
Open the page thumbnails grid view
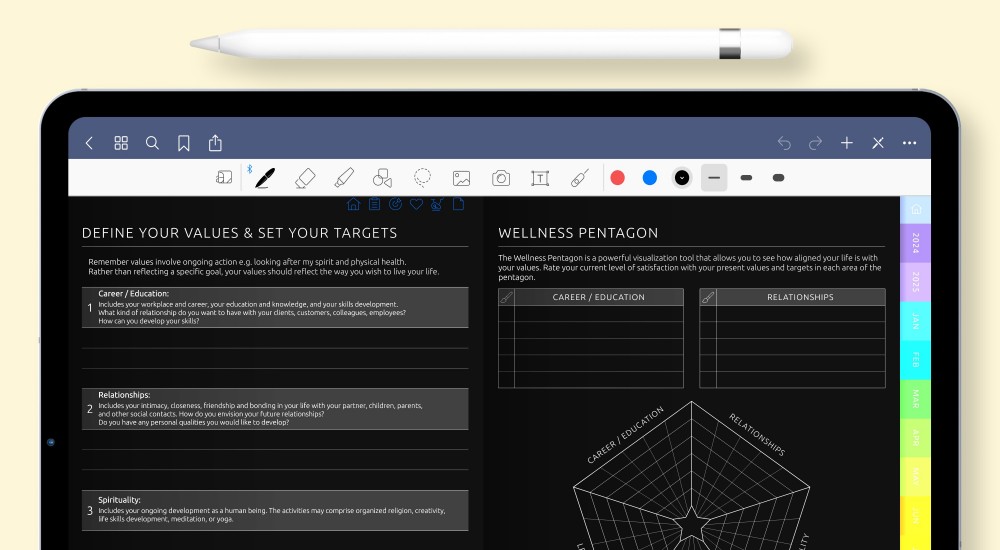[x=121, y=143]
